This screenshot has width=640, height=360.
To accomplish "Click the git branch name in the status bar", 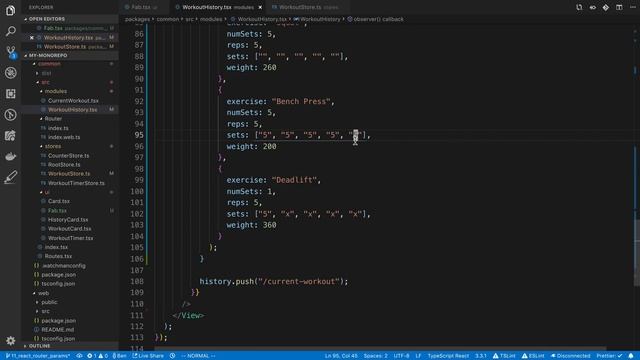I will point(38,356).
